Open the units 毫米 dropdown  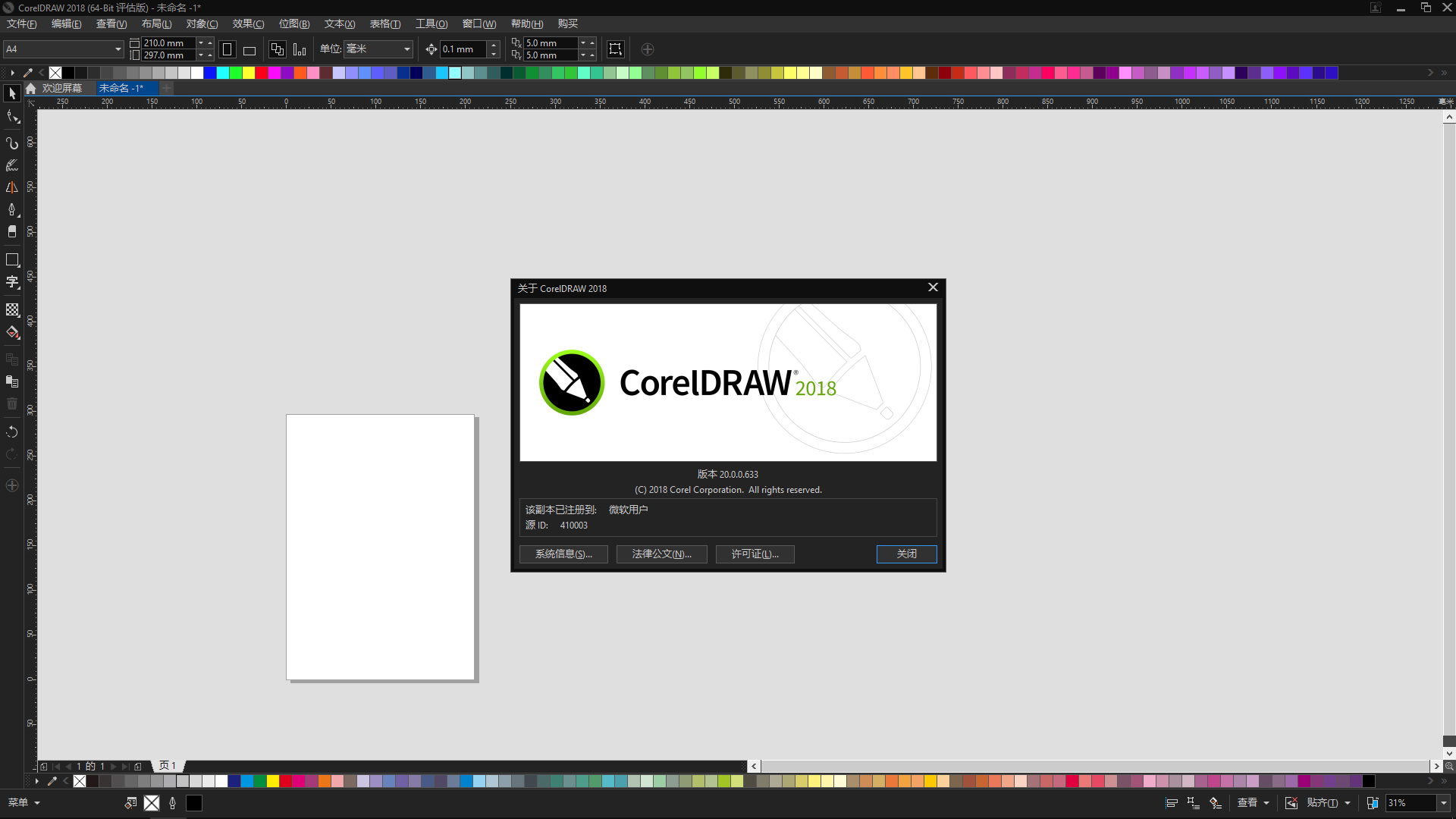pos(407,49)
